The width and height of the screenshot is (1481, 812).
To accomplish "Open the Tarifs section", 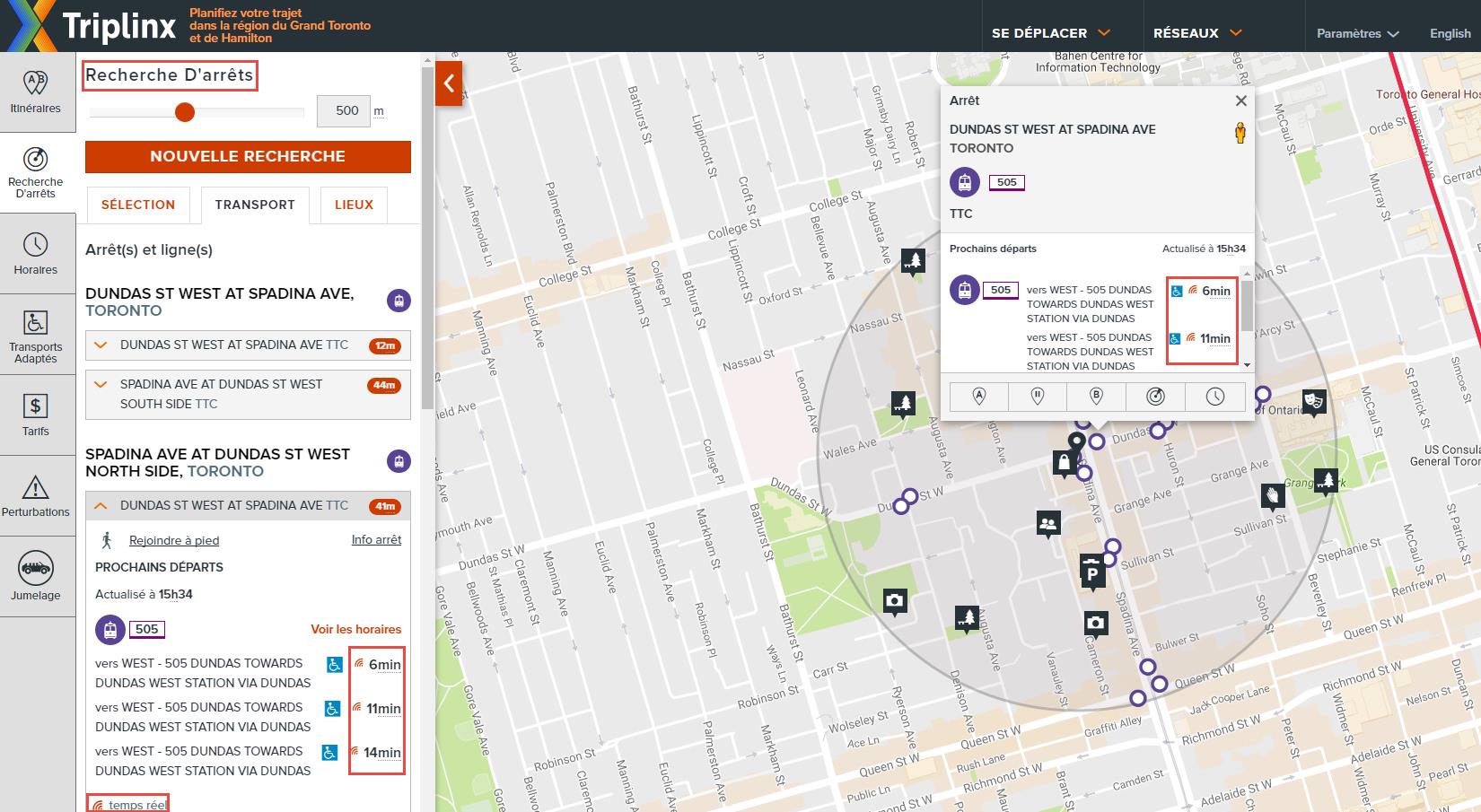I will tap(36, 415).
